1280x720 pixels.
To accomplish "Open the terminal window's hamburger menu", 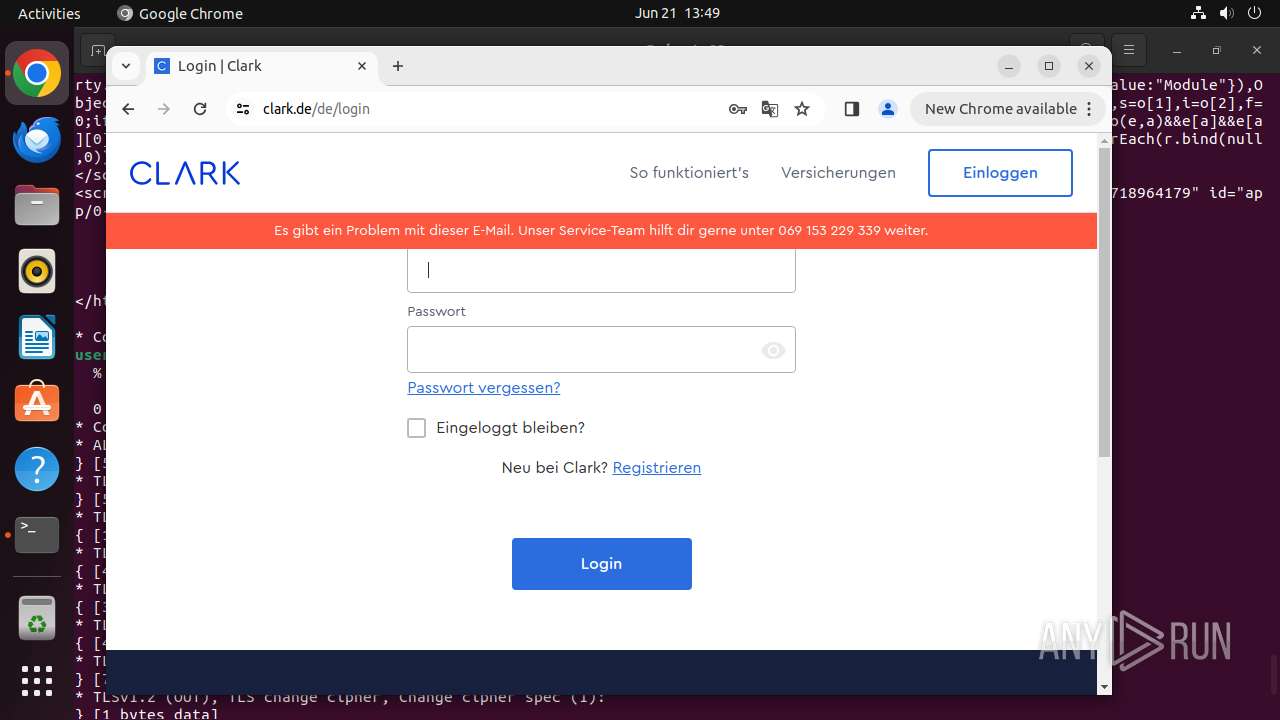I will [x=1129, y=50].
